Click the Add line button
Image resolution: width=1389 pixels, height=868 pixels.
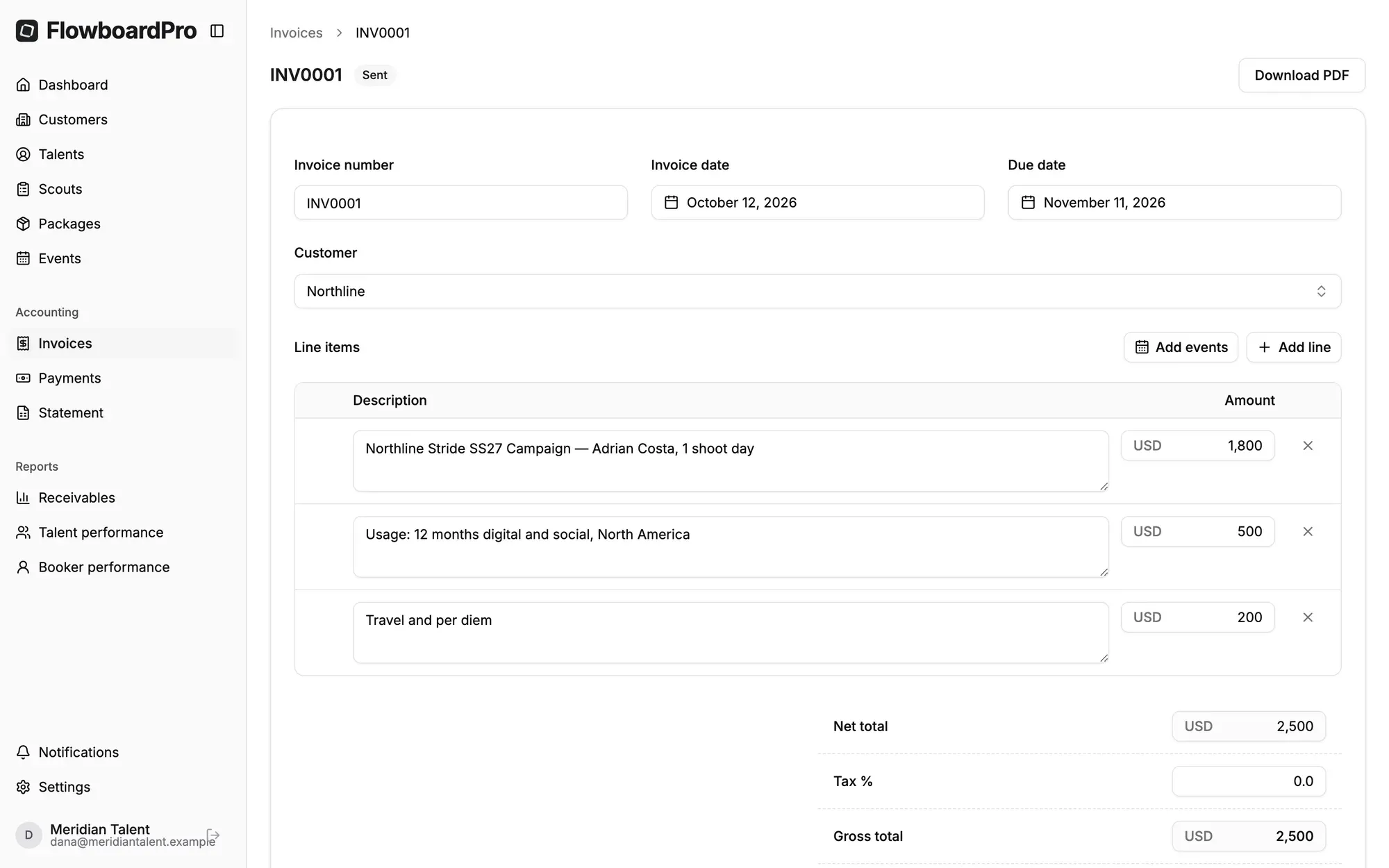[x=1294, y=347]
